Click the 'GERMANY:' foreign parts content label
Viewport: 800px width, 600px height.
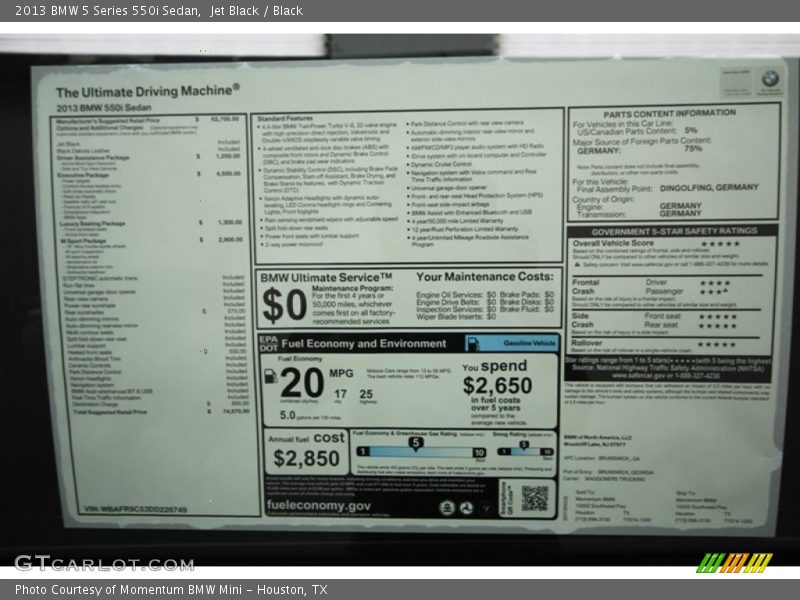(598, 151)
